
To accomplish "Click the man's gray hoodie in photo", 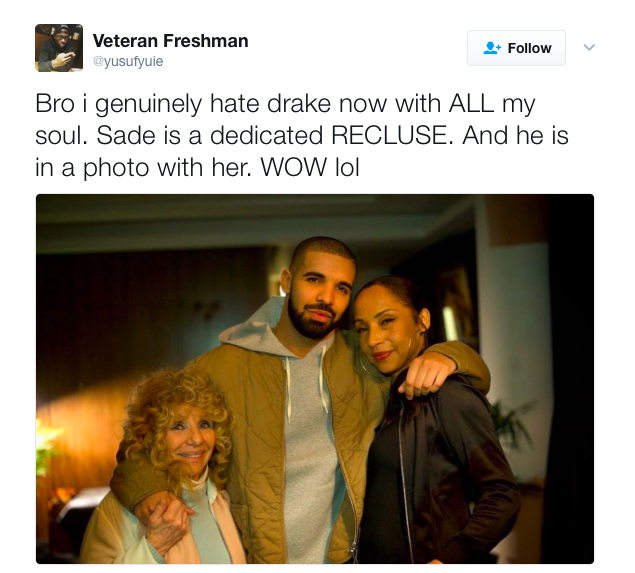I will pyautogui.click(x=308, y=425).
